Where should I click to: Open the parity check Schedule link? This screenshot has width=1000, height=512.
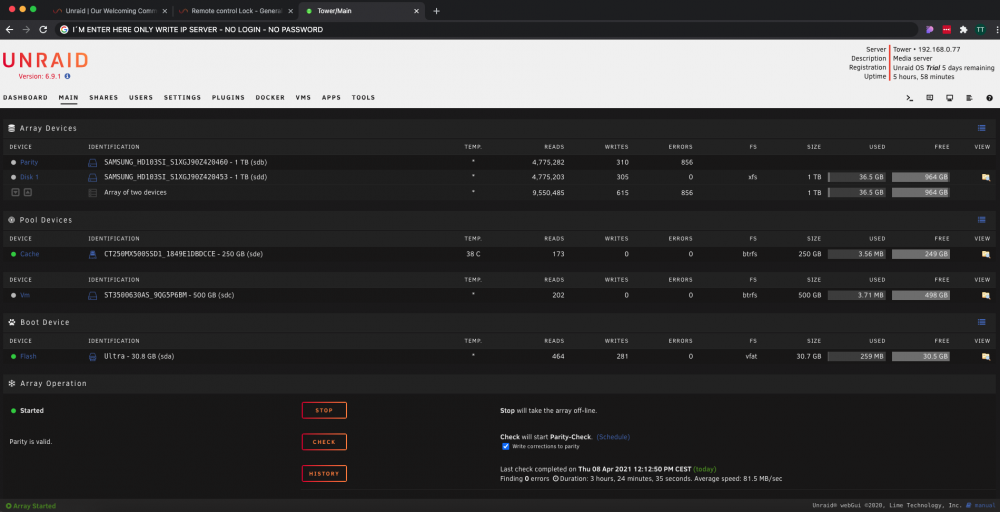click(613, 437)
